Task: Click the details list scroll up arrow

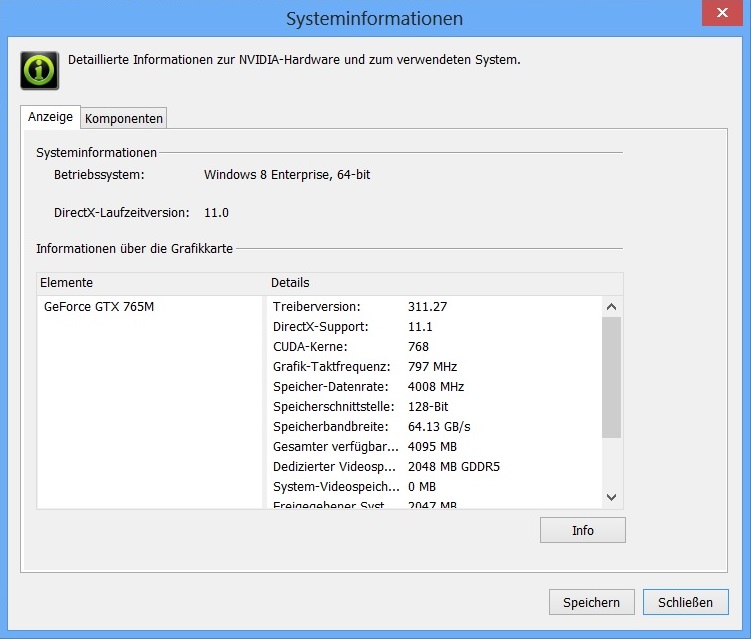Action: pyautogui.click(x=611, y=307)
